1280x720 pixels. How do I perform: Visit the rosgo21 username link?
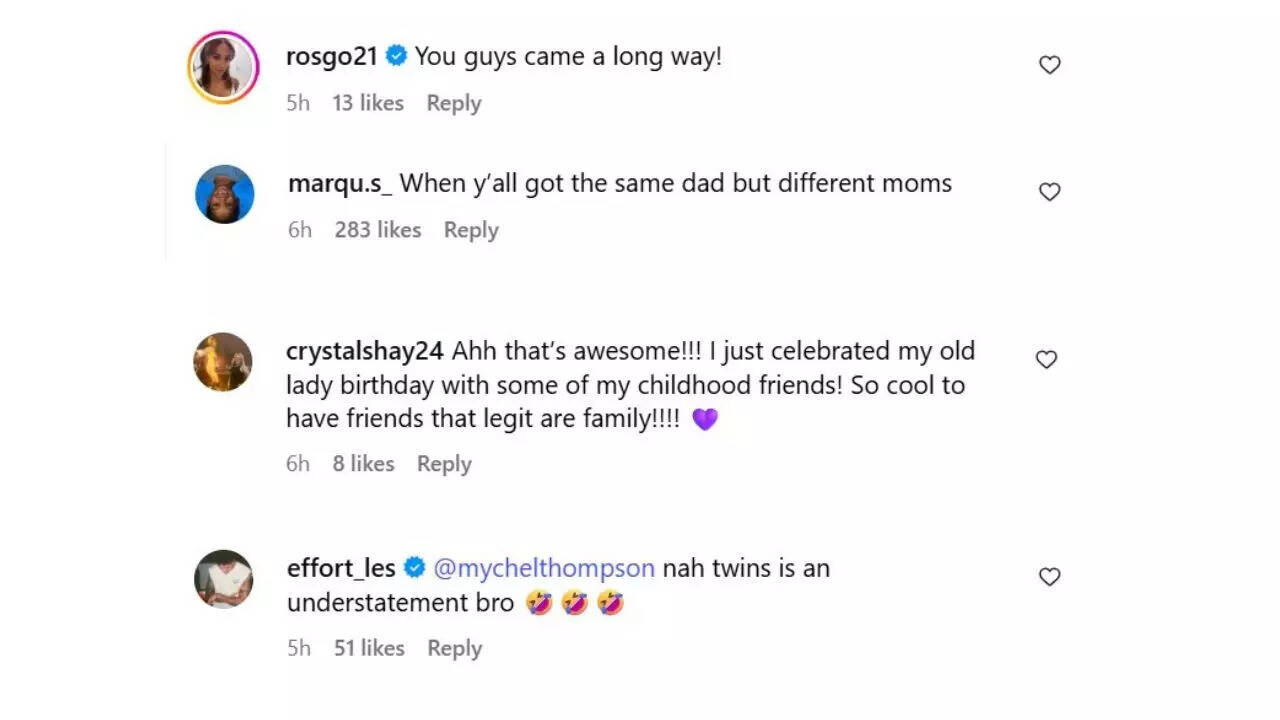point(332,57)
